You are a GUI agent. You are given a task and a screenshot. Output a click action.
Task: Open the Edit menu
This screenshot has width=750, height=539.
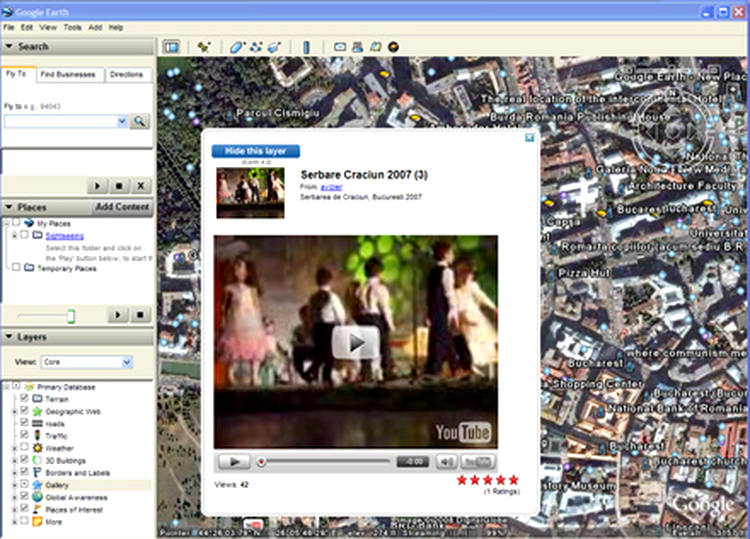point(26,27)
